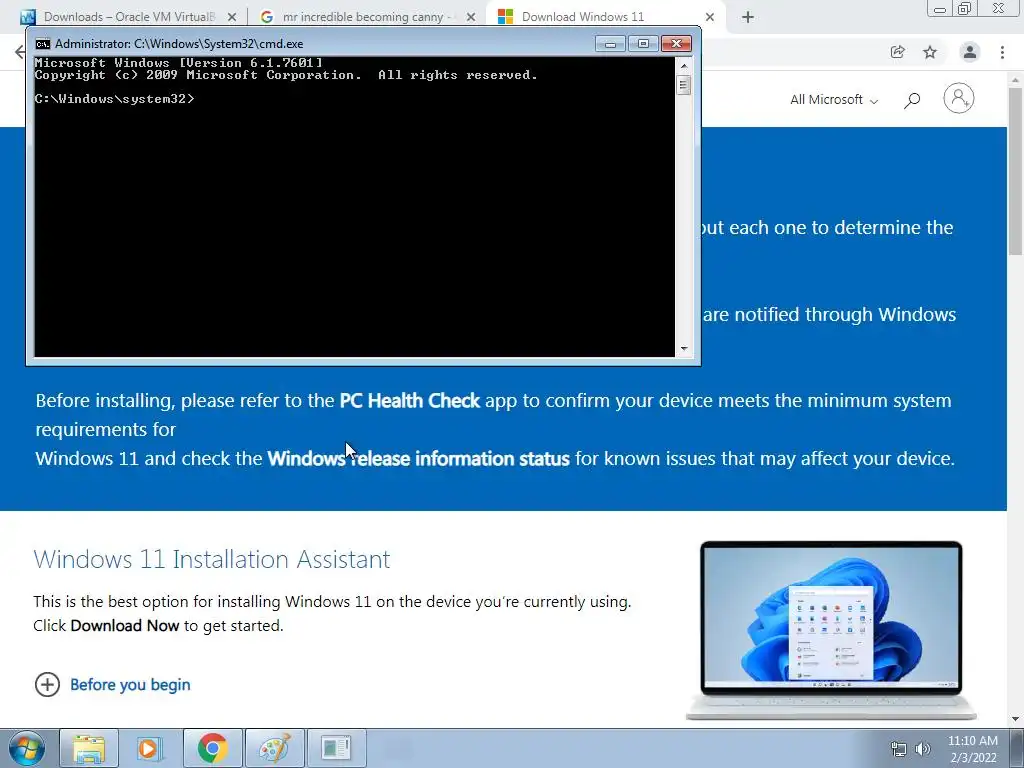The image size is (1024, 768).
Task: Open Chrome's three-dot menu
Action: (1002, 52)
